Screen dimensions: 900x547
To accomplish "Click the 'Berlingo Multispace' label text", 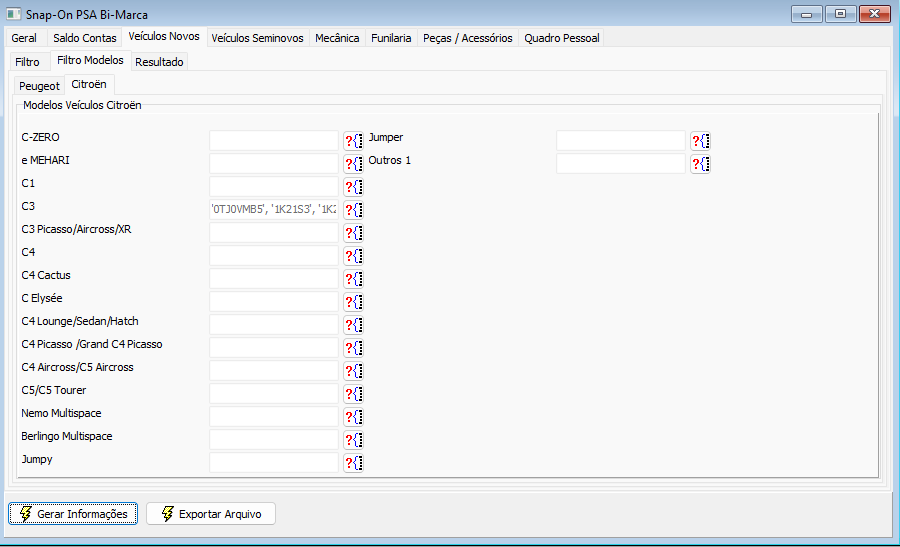I will 67,436.
